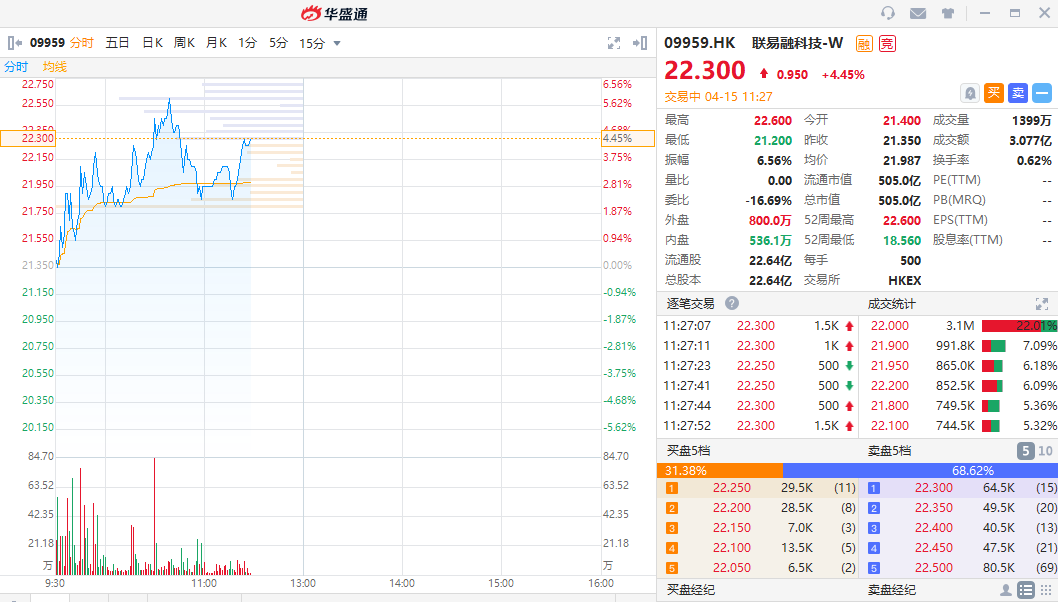Toggle the 均线 average line display
1058x602 pixels.
tap(54, 66)
